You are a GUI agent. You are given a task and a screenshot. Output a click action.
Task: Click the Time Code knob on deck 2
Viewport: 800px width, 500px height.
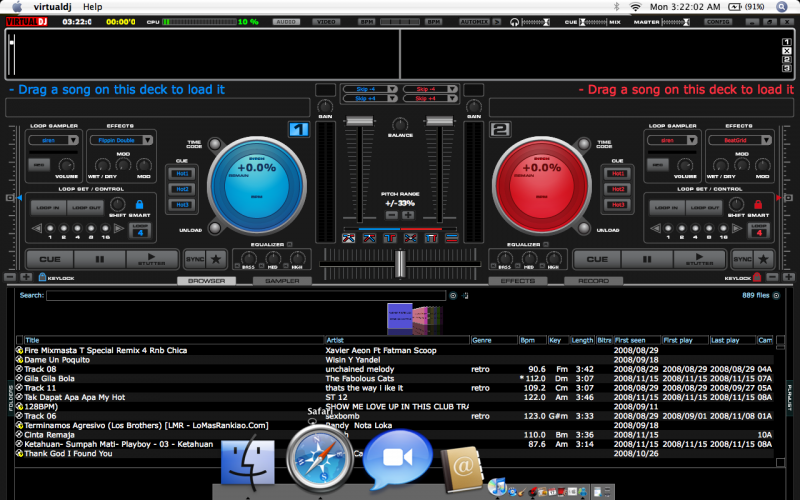582,143
